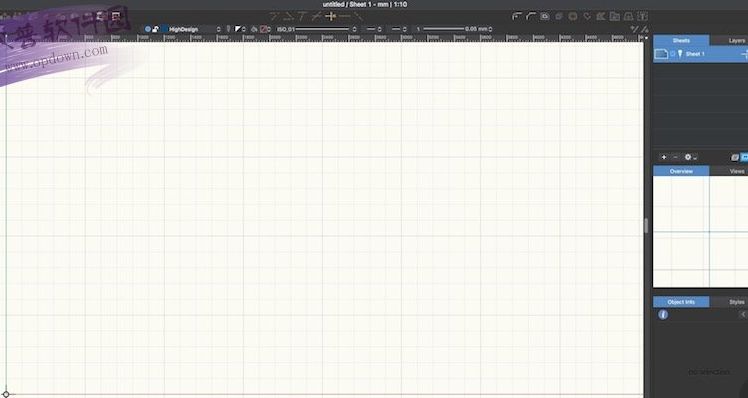Select the Overview tab
The width and height of the screenshot is (748, 398).
click(681, 171)
